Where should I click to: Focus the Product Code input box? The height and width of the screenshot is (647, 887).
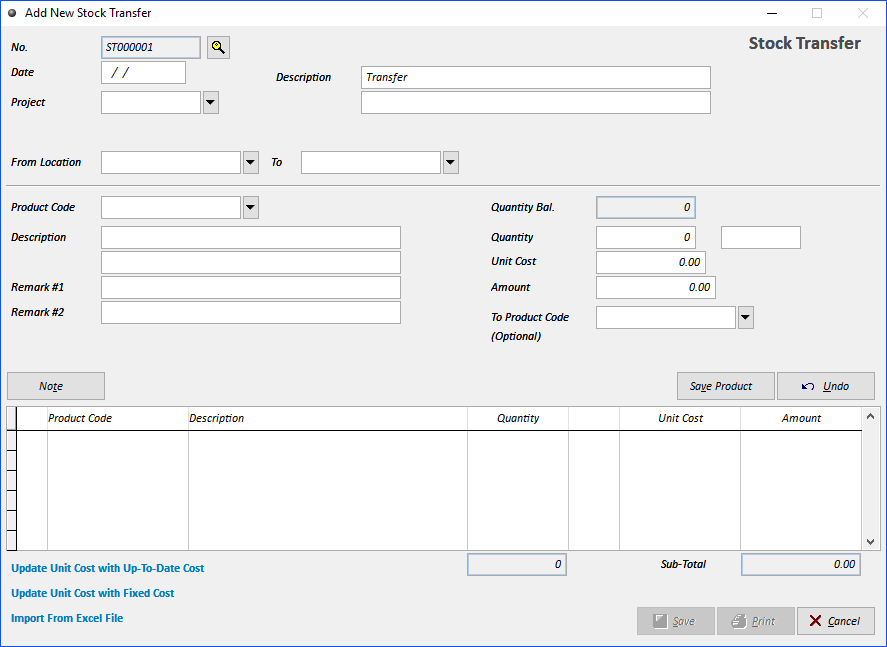(x=171, y=208)
